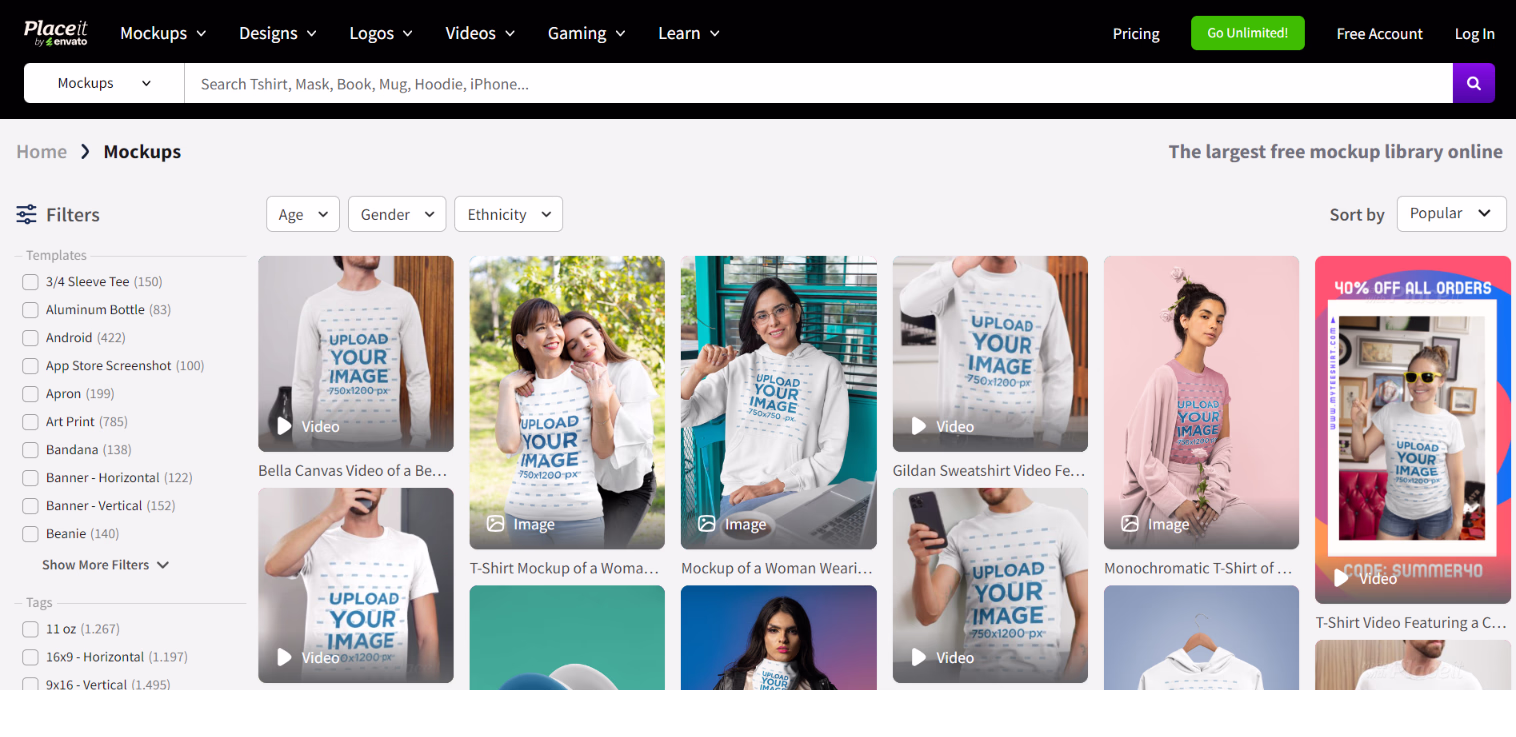Image resolution: width=1516 pixels, height=737 pixels.
Task: Tick the App Store Screenshot checkbox
Action: coord(30,366)
